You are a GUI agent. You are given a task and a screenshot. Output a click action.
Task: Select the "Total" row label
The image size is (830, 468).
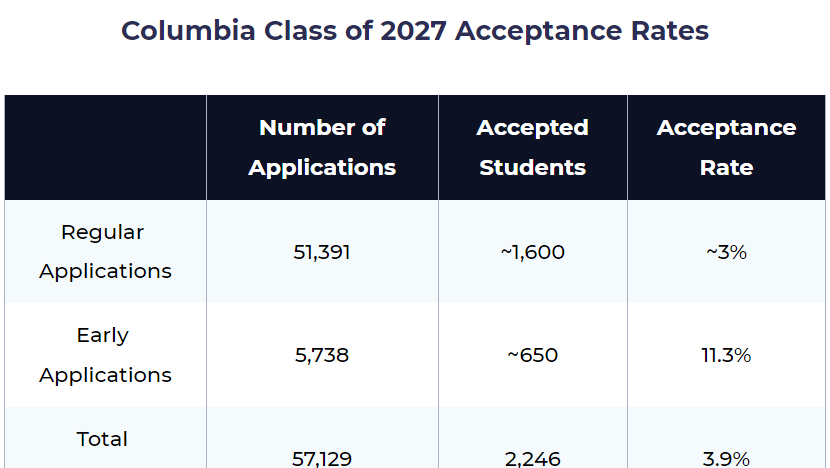[x=103, y=439]
